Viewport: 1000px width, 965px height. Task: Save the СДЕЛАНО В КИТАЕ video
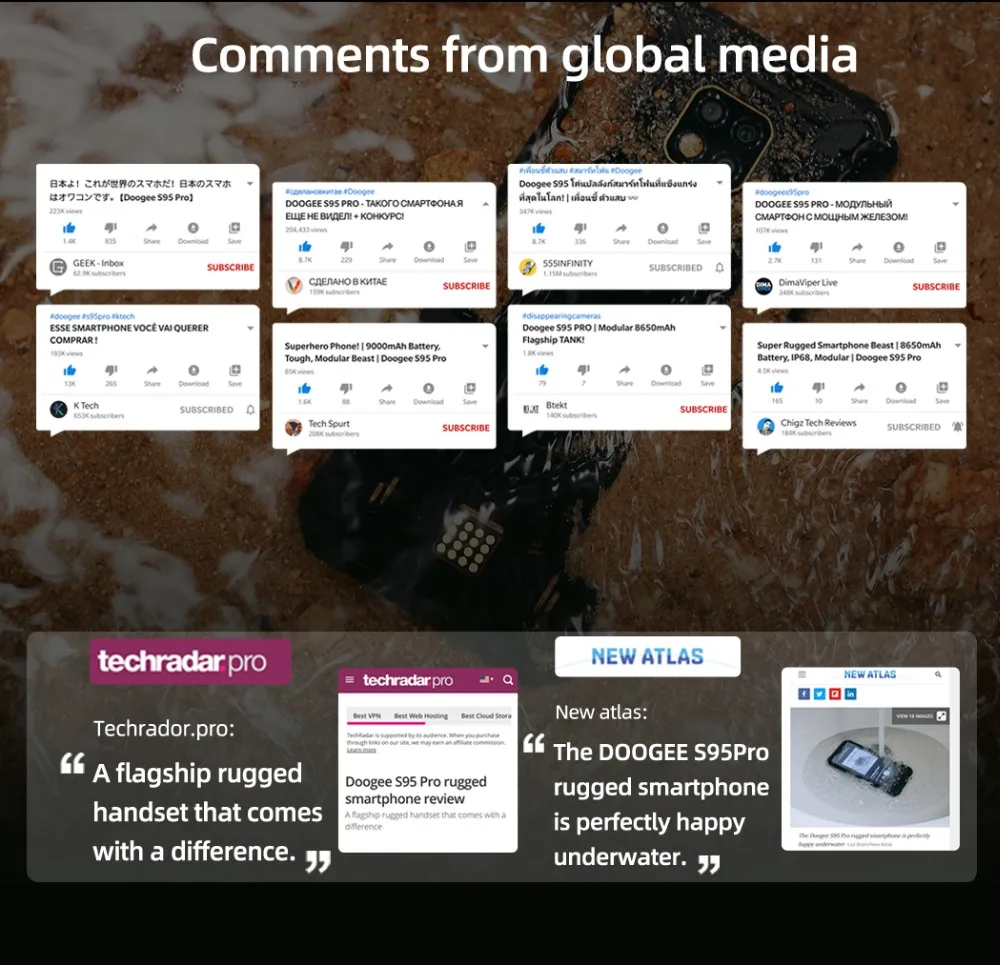point(470,247)
